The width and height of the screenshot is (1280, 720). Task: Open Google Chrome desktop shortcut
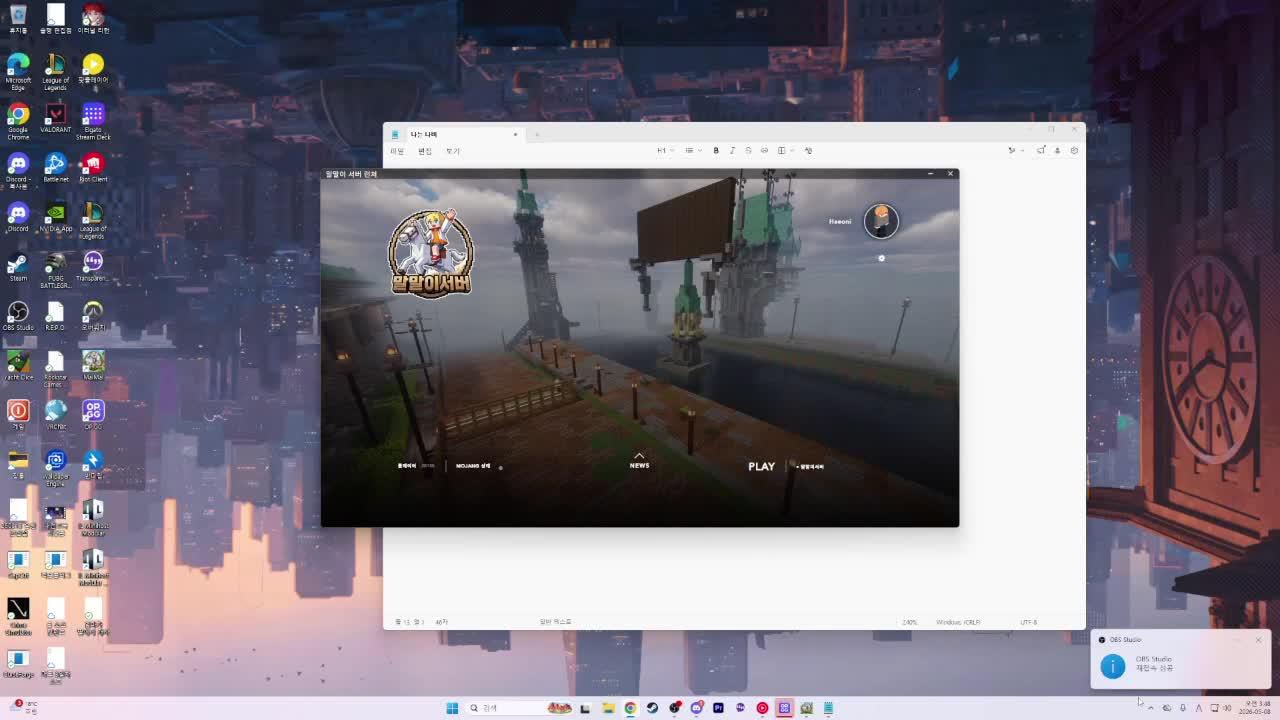click(18, 121)
